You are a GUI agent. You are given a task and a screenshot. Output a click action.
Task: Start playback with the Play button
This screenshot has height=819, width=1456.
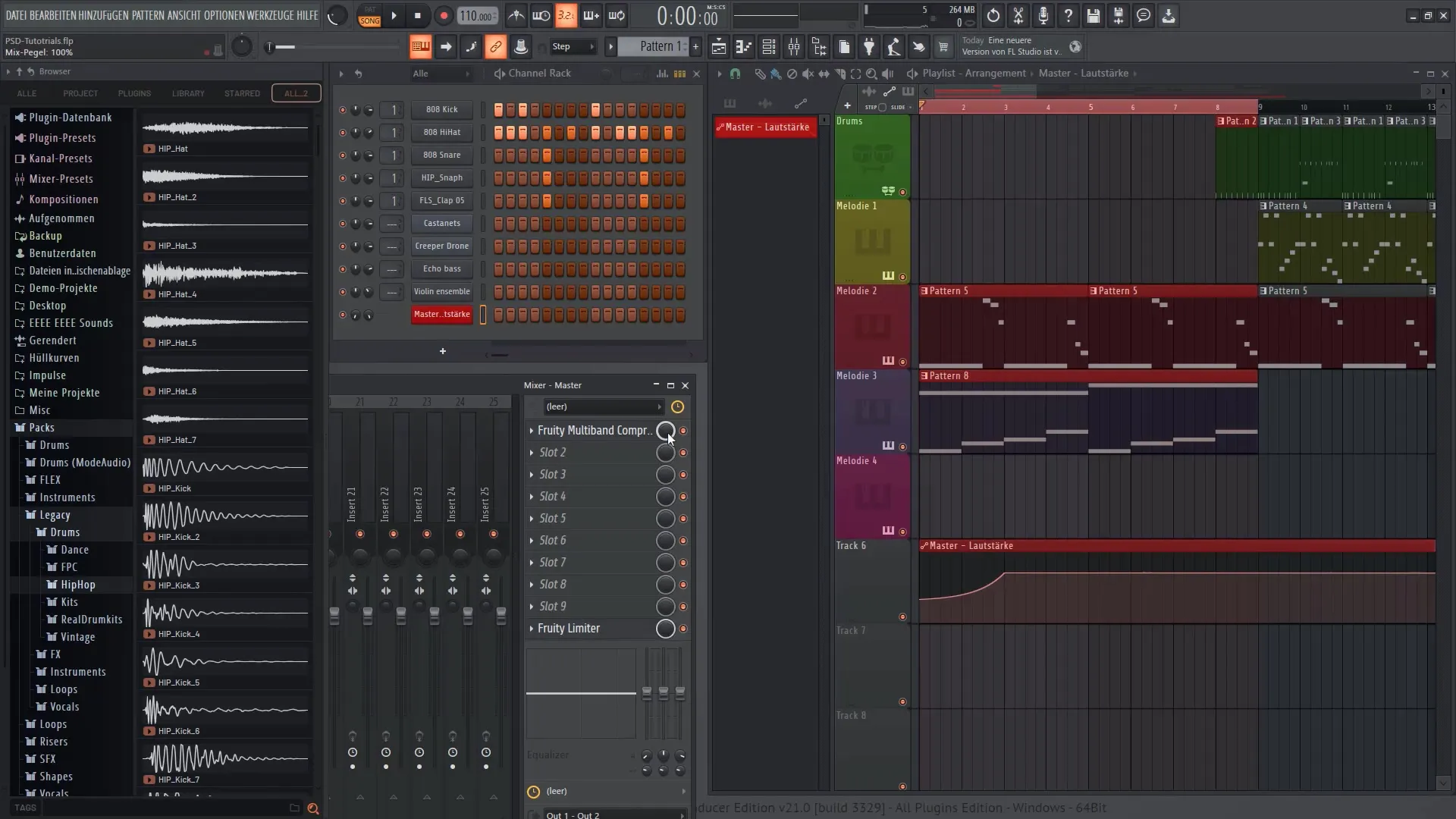[394, 15]
